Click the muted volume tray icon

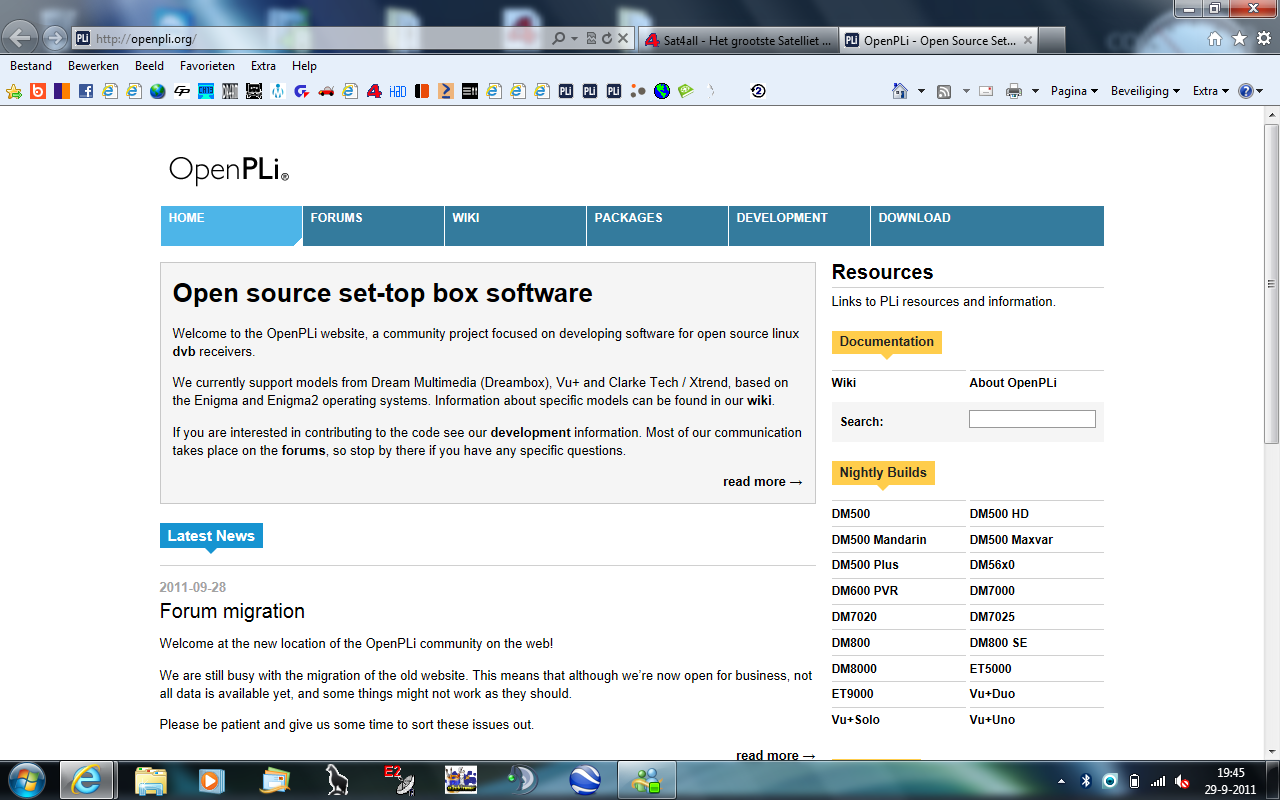(1183, 780)
